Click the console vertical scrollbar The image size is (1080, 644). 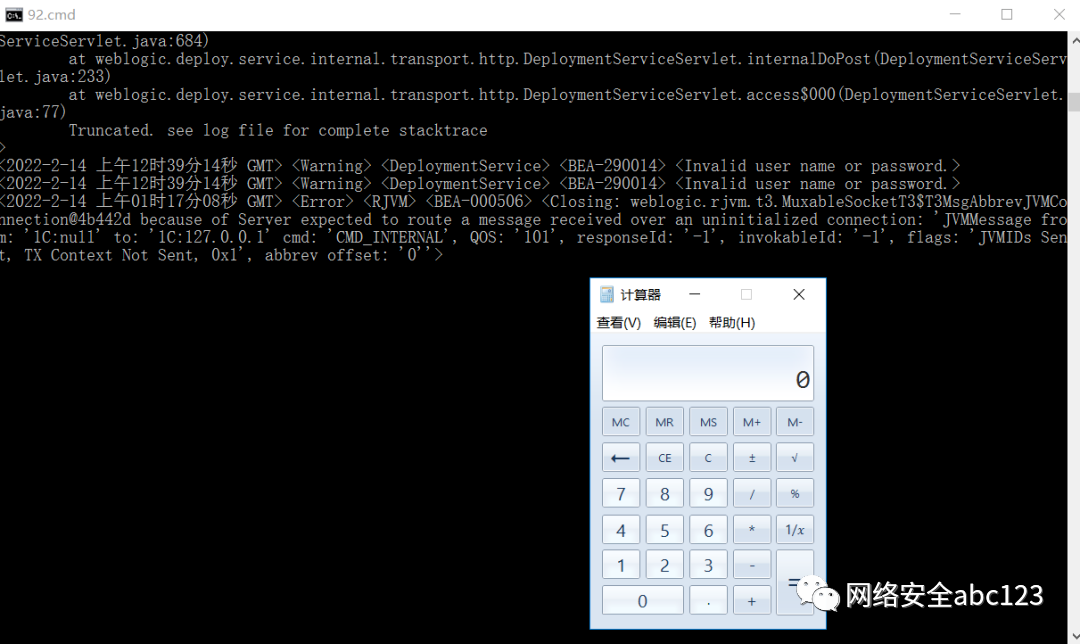pyautogui.click(x=1074, y=337)
